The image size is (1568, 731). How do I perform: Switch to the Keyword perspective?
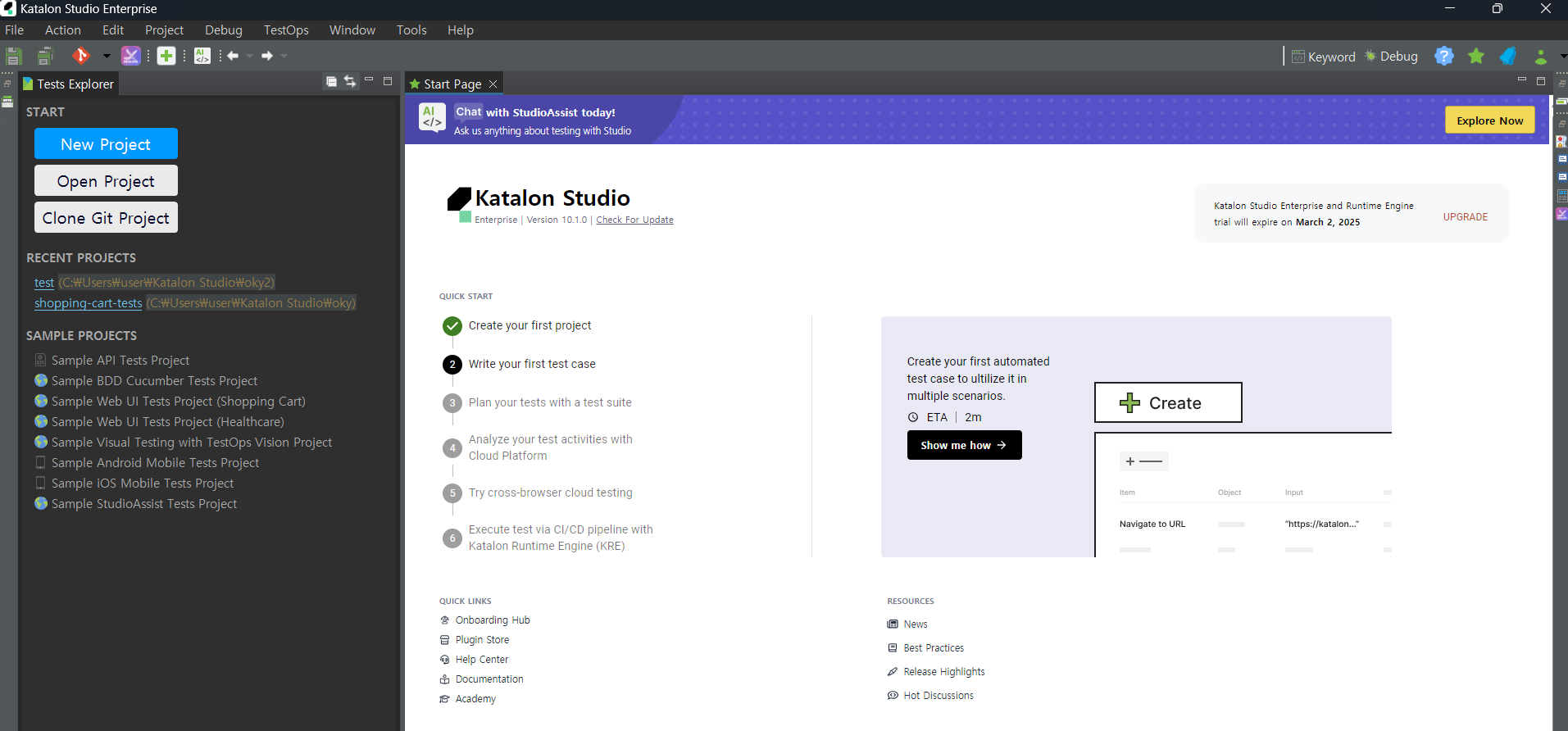coord(1324,57)
